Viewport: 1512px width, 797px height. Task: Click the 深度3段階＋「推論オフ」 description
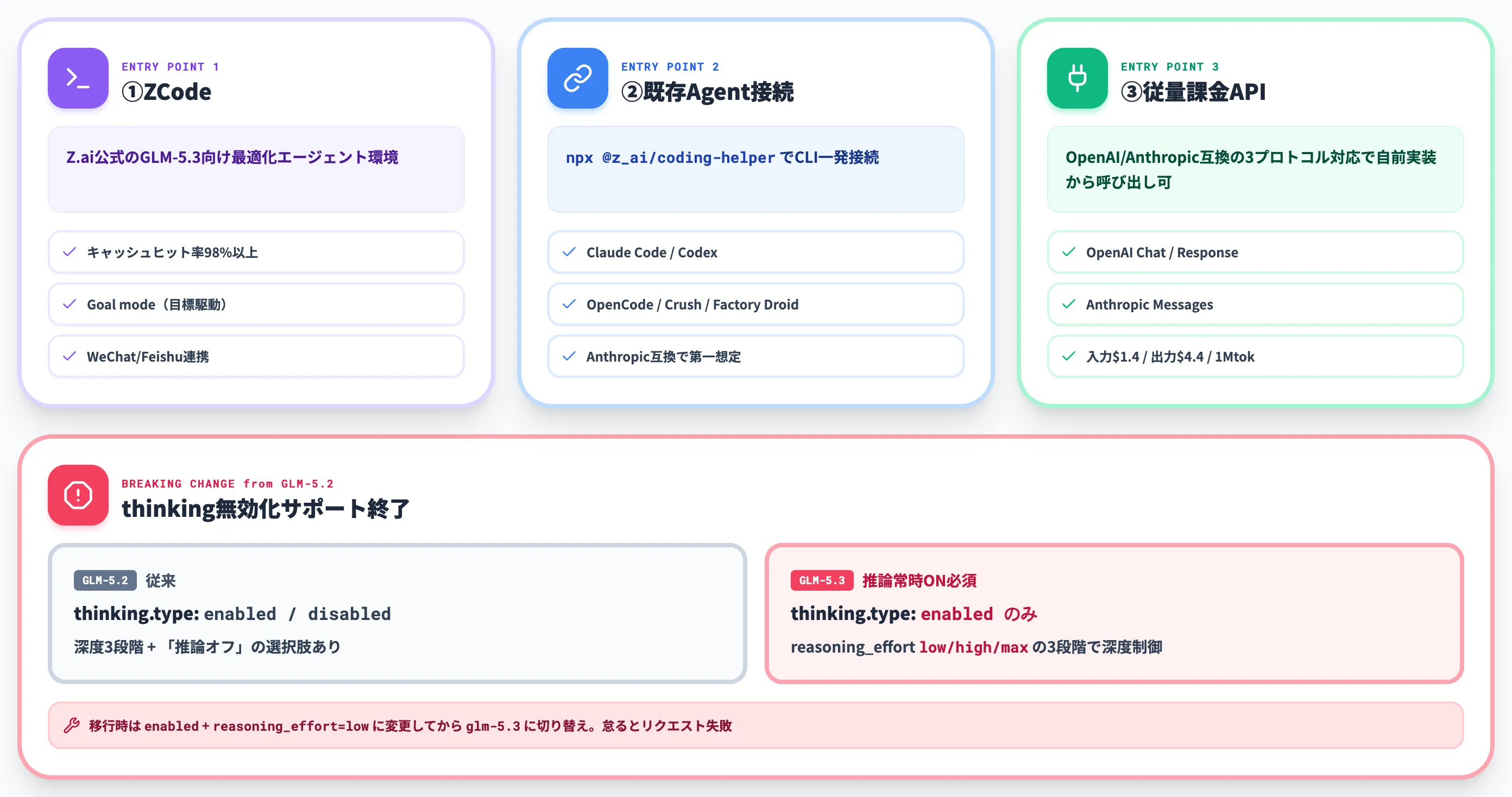coord(207,647)
